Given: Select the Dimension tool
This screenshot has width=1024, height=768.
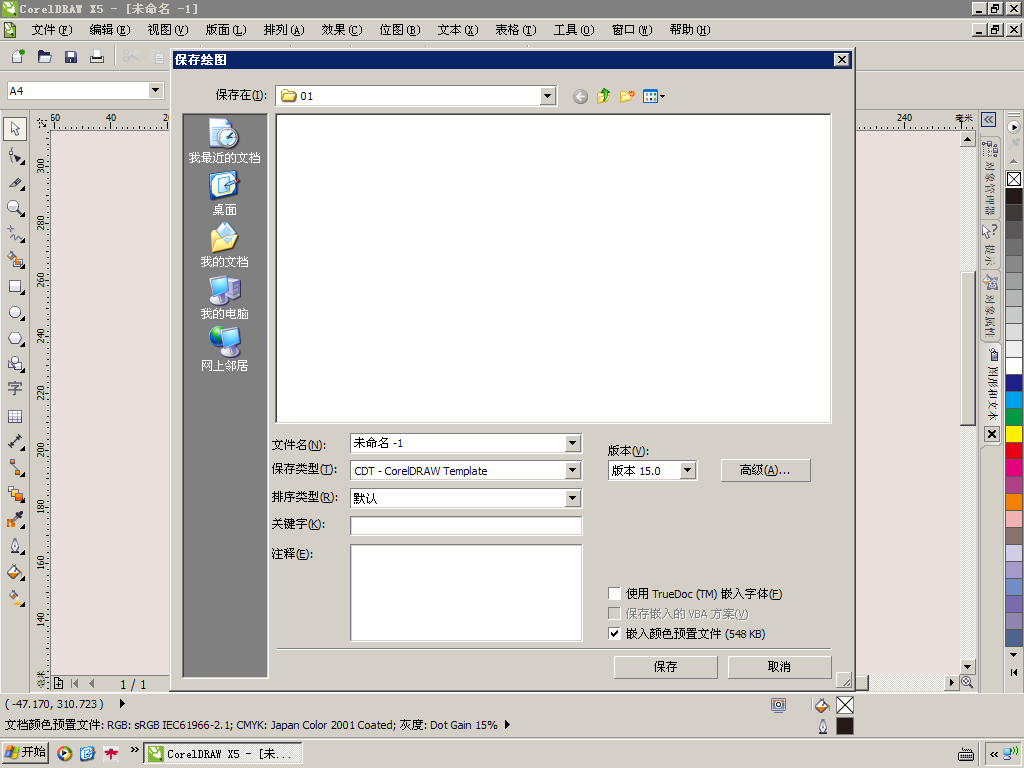Looking at the screenshot, I should pos(15,442).
